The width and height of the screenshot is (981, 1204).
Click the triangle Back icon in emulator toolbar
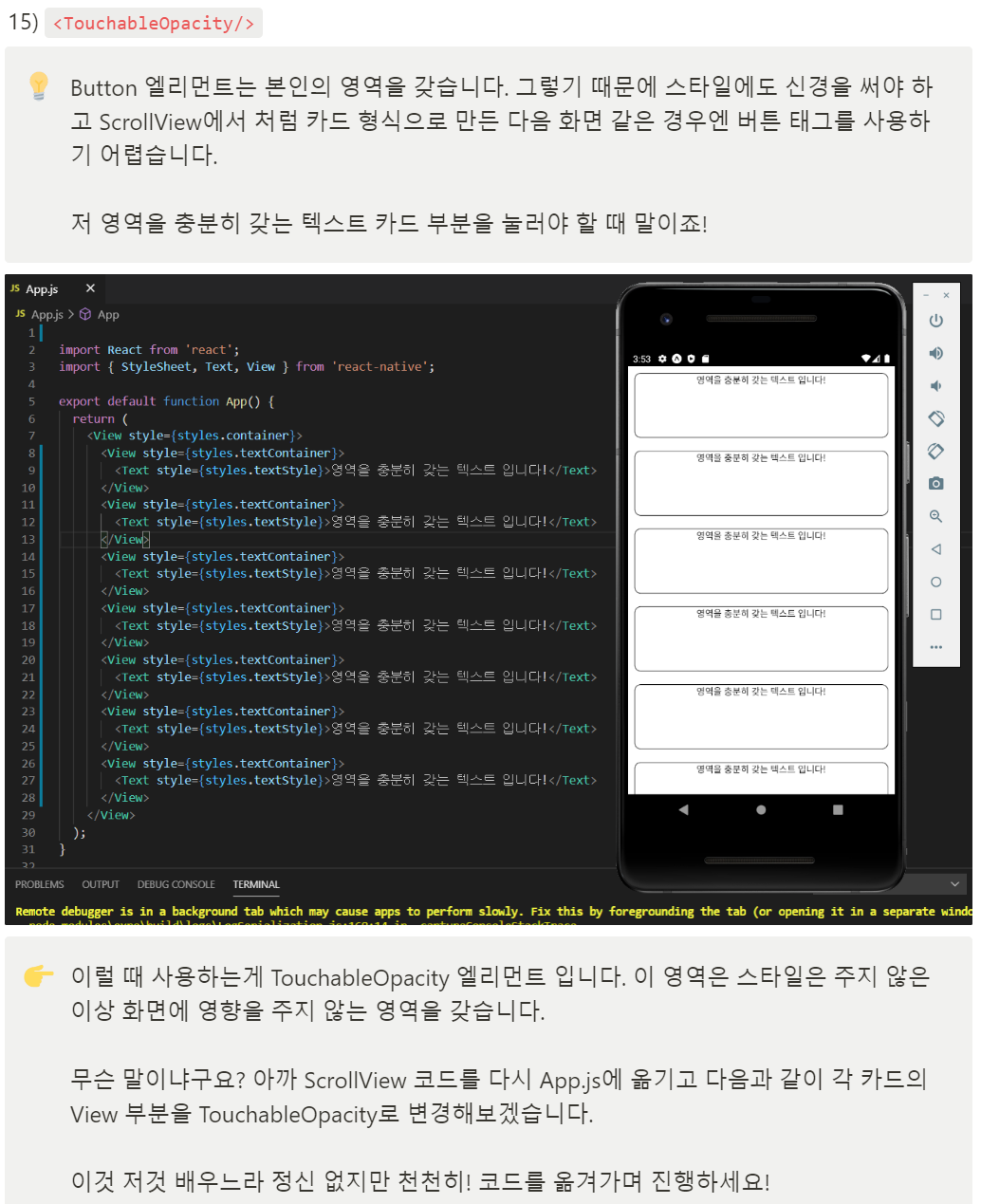935,549
